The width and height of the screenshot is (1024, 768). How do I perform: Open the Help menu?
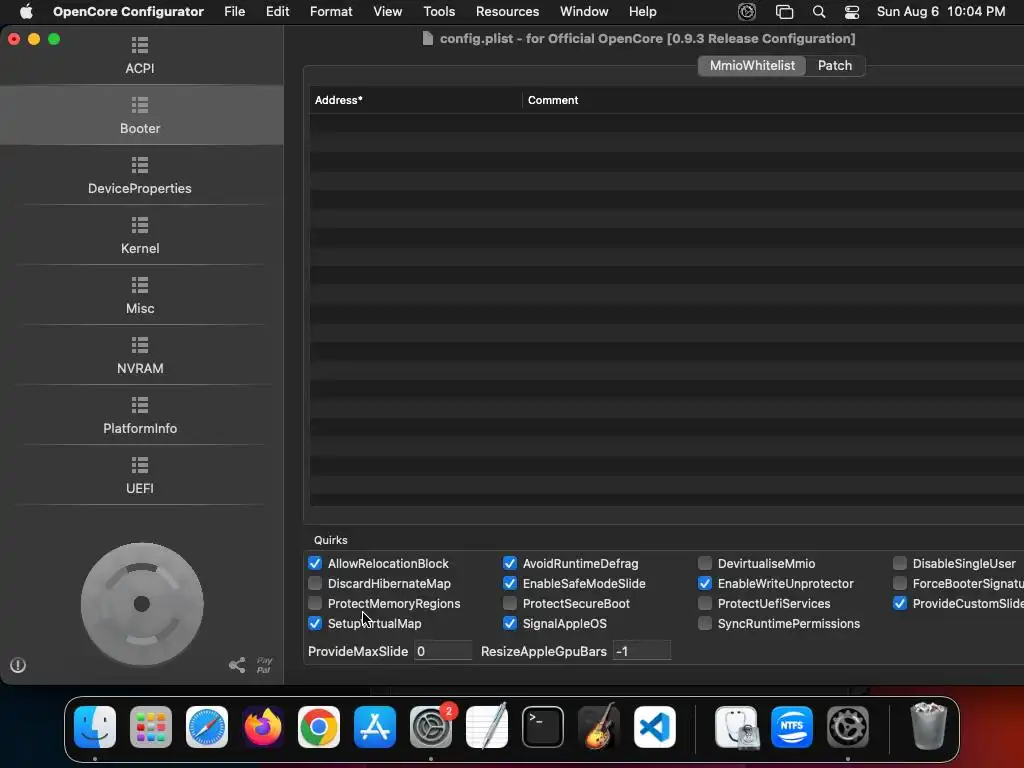pyautogui.click(x=643, y=12)
